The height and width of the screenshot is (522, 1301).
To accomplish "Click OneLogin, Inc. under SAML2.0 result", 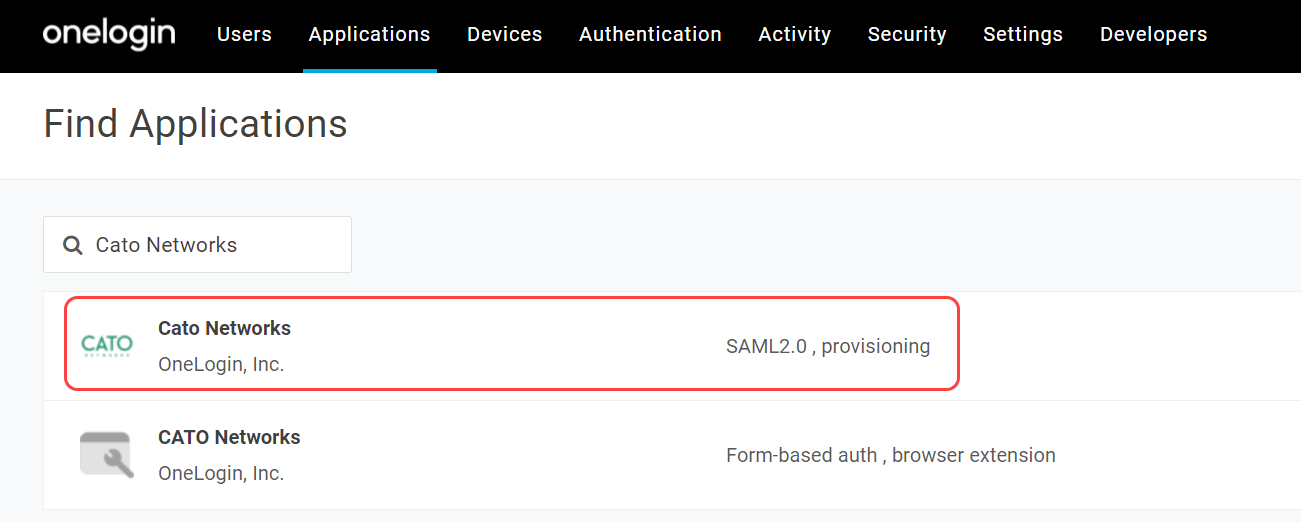I will click(221, 365).
